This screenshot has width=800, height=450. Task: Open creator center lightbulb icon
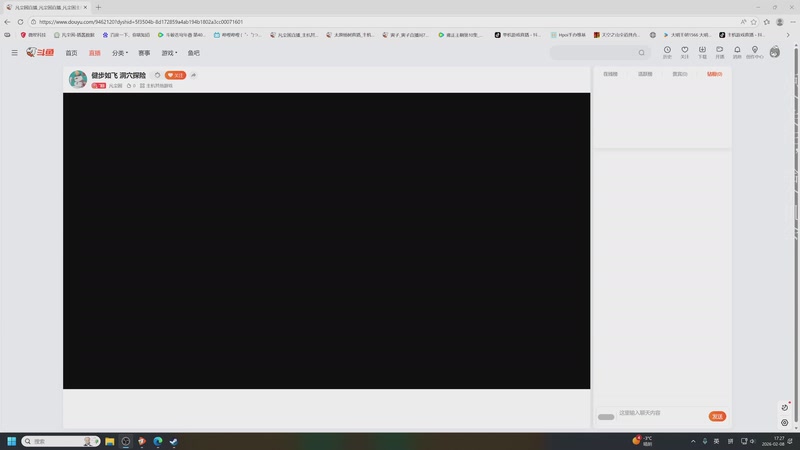click(x=755, y=52)
